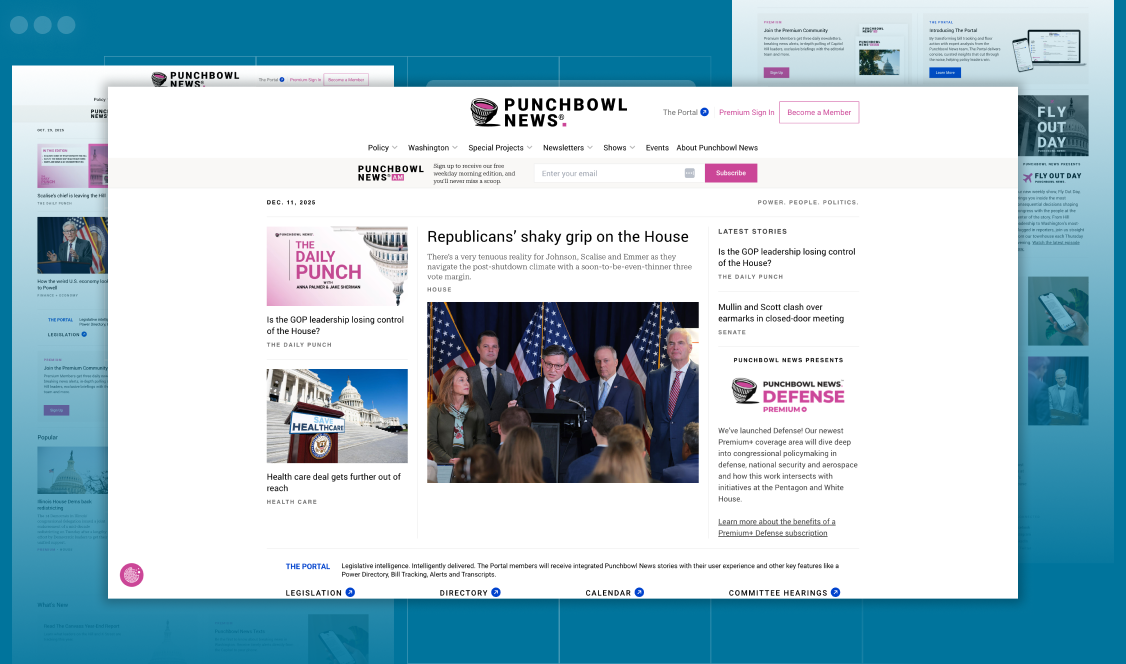
Task: Click the LEGISLATION portal link
Action: (313, 593)
